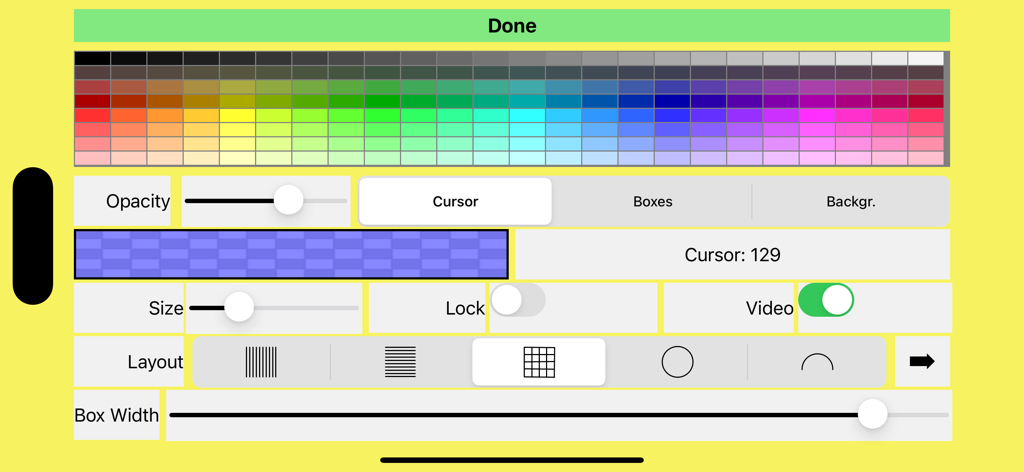Click the Box Width slider knob
The width and height of the screenshot is (1024, 472).
(872, 414)
